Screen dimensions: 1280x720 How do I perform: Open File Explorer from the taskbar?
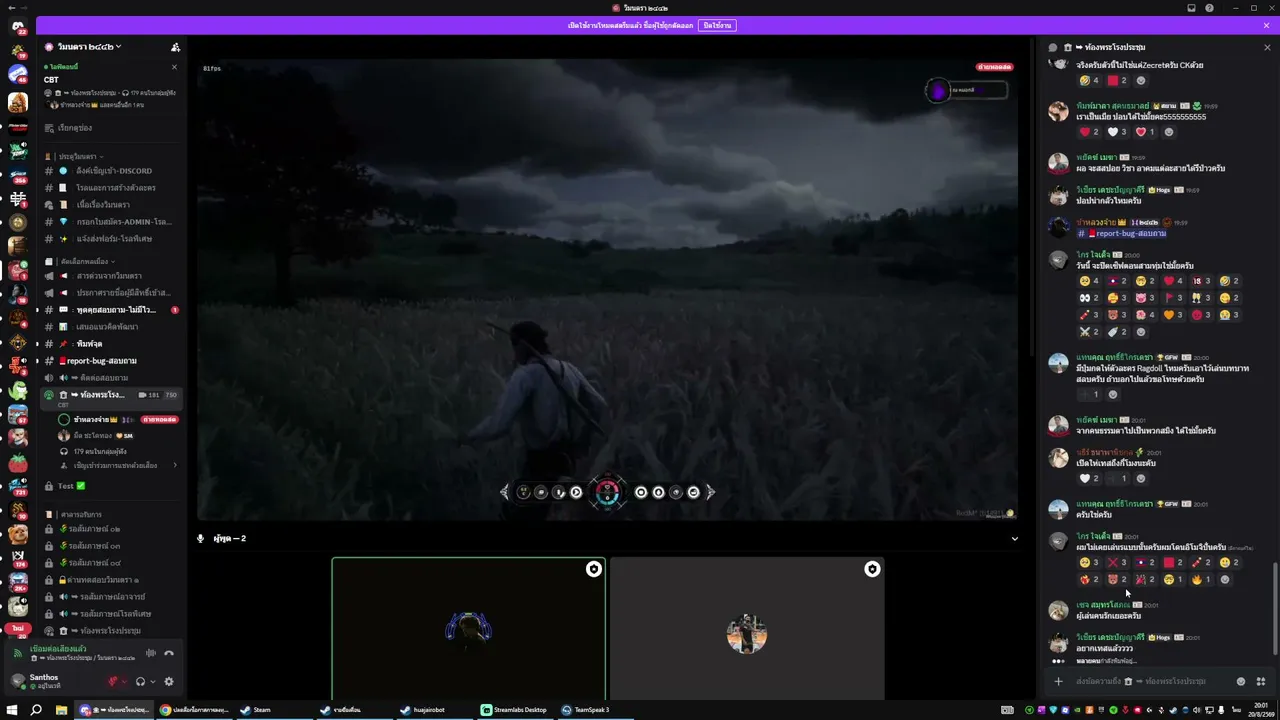61,710
